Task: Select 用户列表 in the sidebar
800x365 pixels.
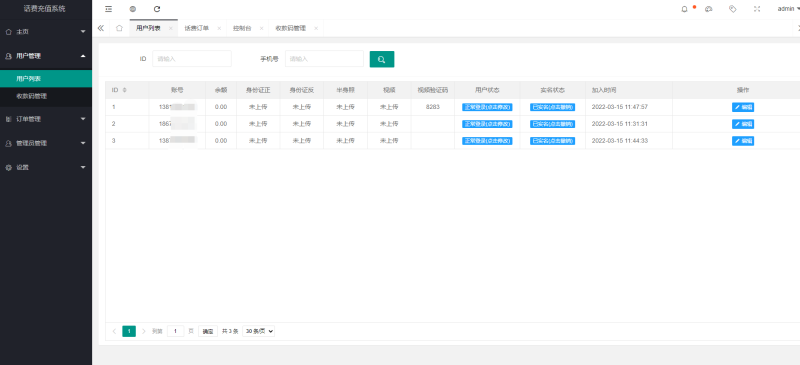Action: click(46, 79)
